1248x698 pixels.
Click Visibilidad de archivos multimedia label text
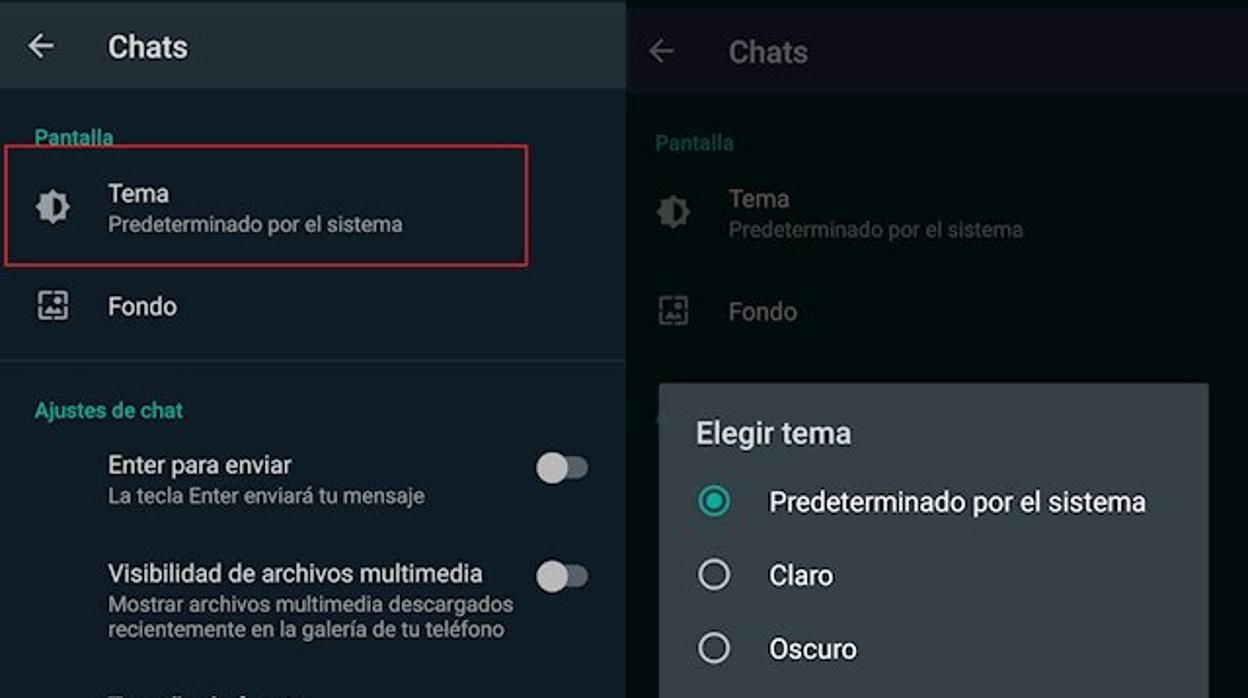coord(295,574)
